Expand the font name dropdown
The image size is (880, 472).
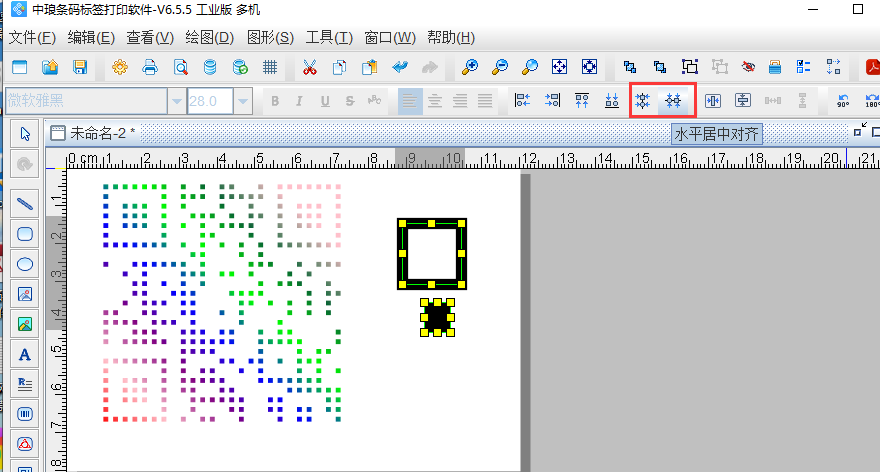click(x=177, y=101)
